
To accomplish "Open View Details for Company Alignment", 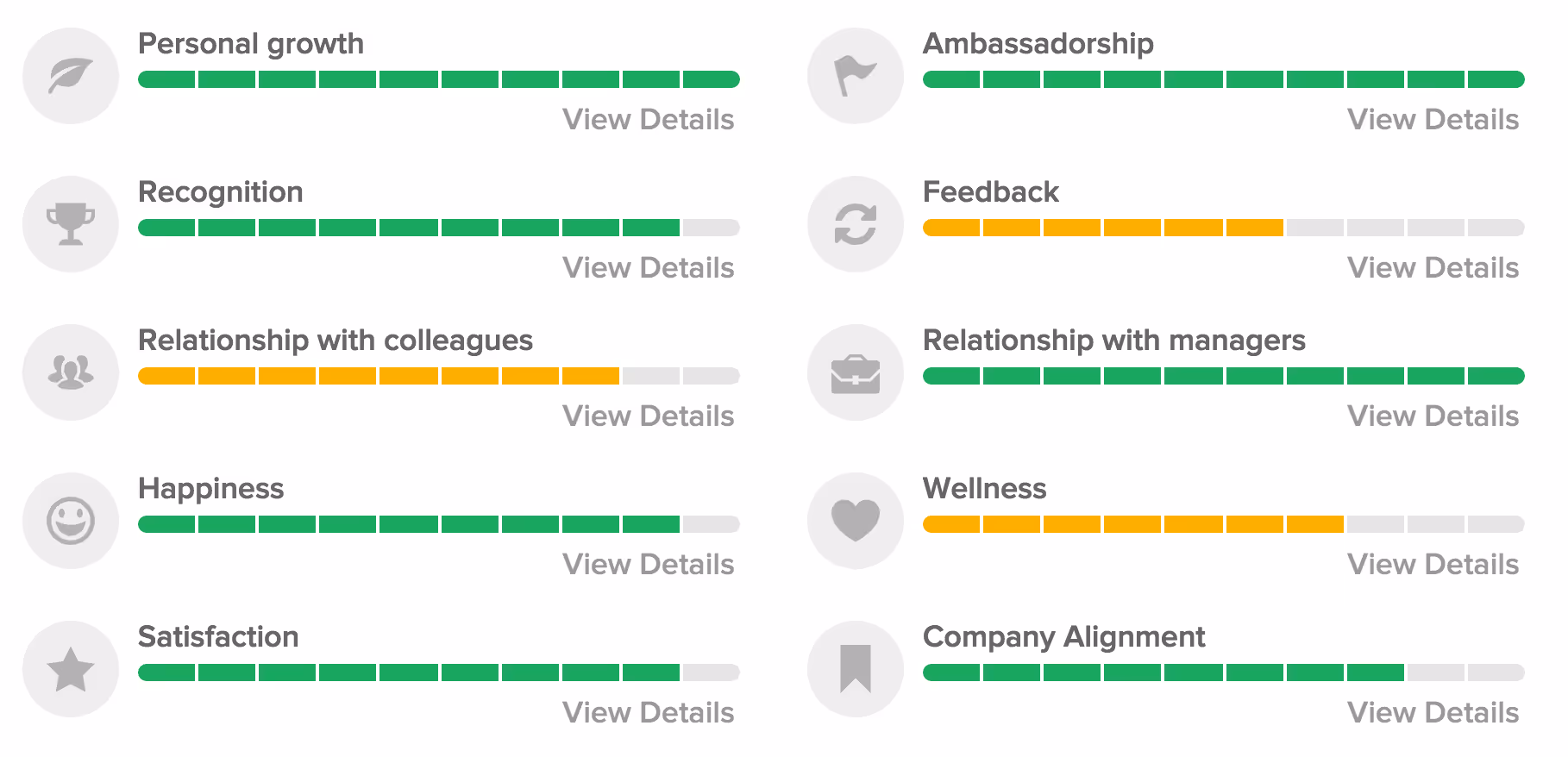I will pyautogui.click(x=1433, y=713).
